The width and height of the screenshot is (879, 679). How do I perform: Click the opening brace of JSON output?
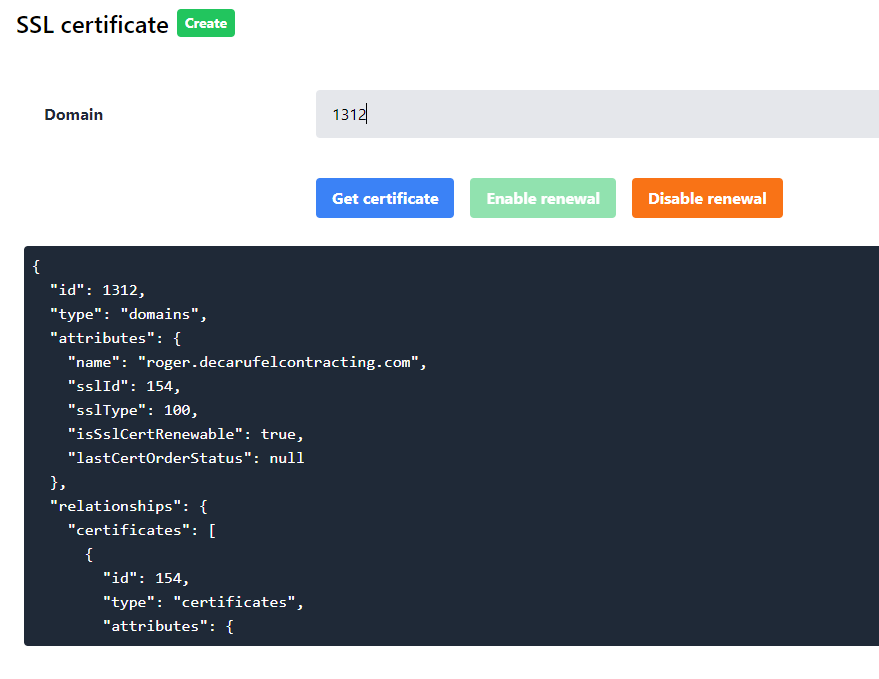click(36, 266)
